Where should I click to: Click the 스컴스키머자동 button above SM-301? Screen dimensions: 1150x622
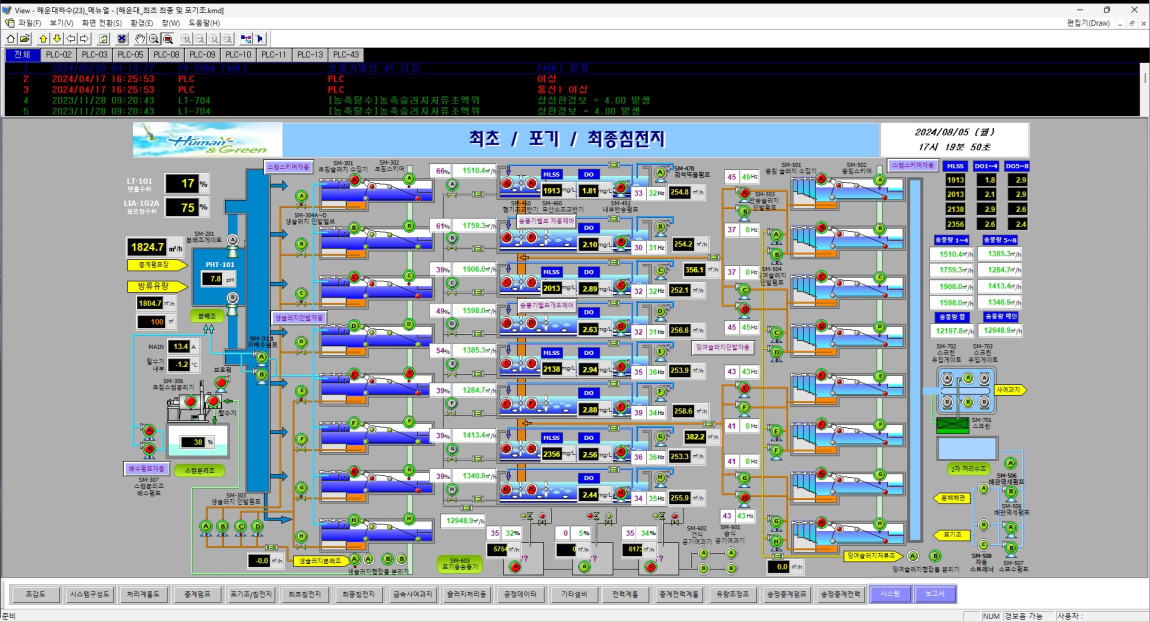(x=288, y=167)
